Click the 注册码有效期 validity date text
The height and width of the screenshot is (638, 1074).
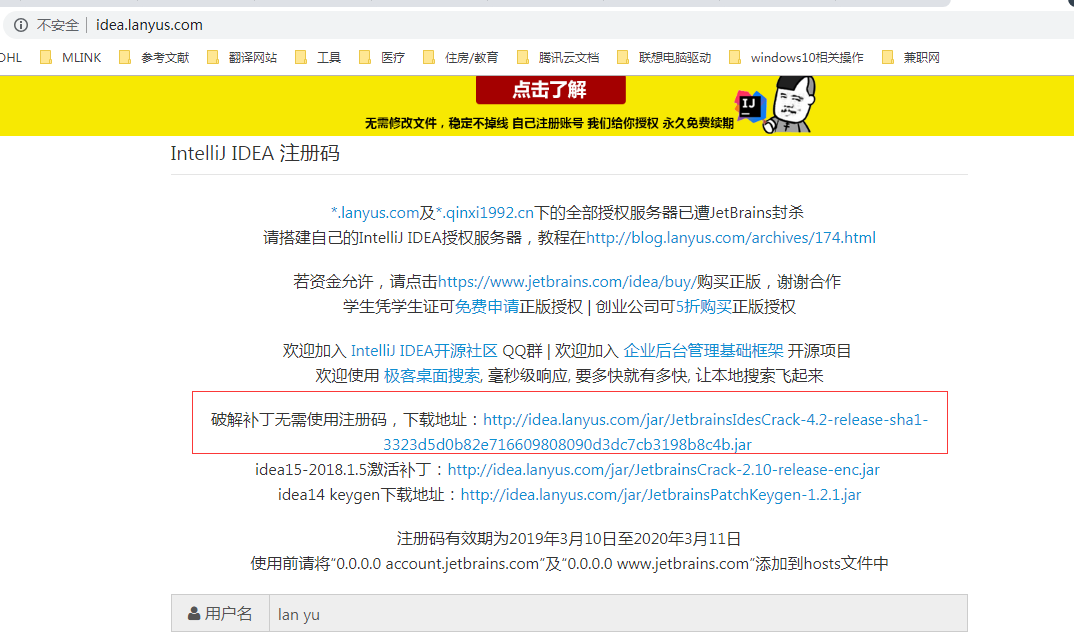pos(569,539)
